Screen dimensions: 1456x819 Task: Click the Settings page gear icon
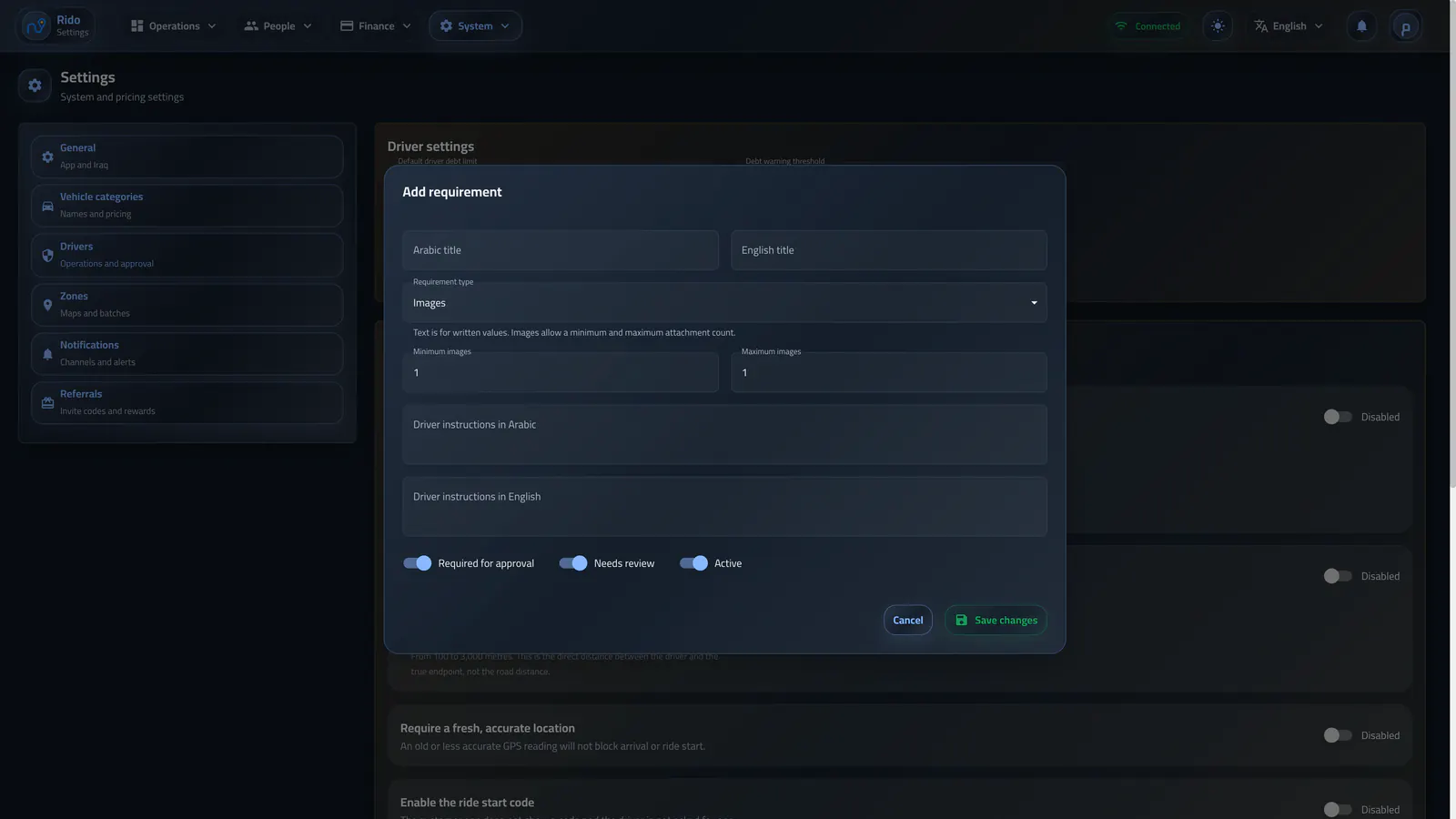point(35,86)
